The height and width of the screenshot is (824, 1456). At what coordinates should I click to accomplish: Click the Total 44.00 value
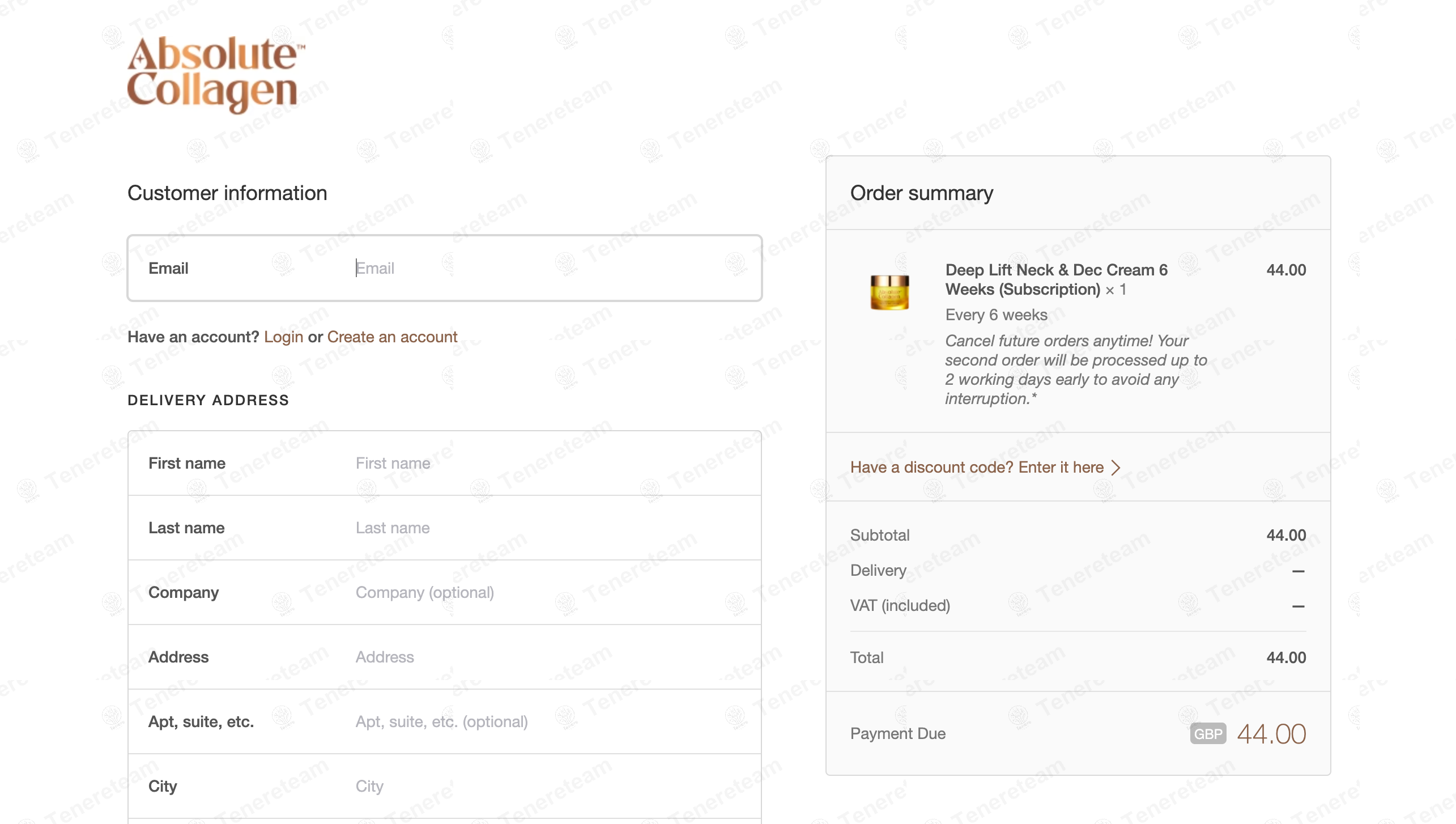(x=1286, y=657)
